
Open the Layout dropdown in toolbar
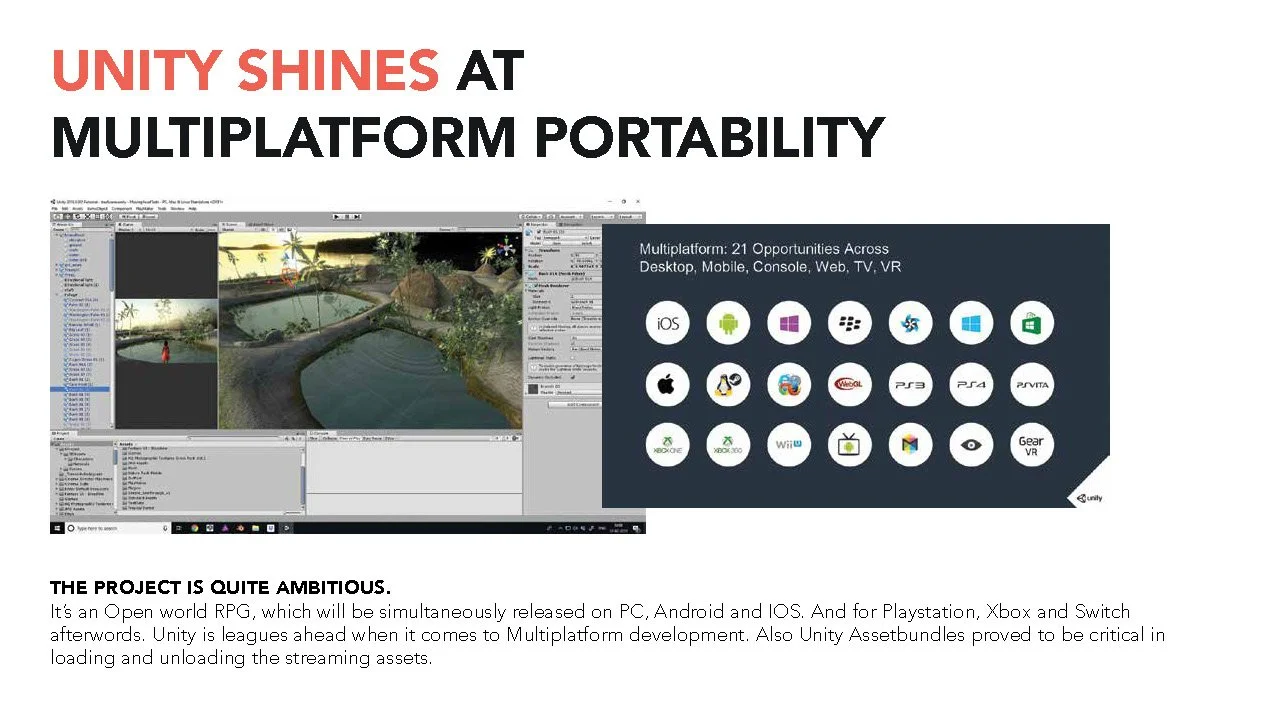(630, 217)
